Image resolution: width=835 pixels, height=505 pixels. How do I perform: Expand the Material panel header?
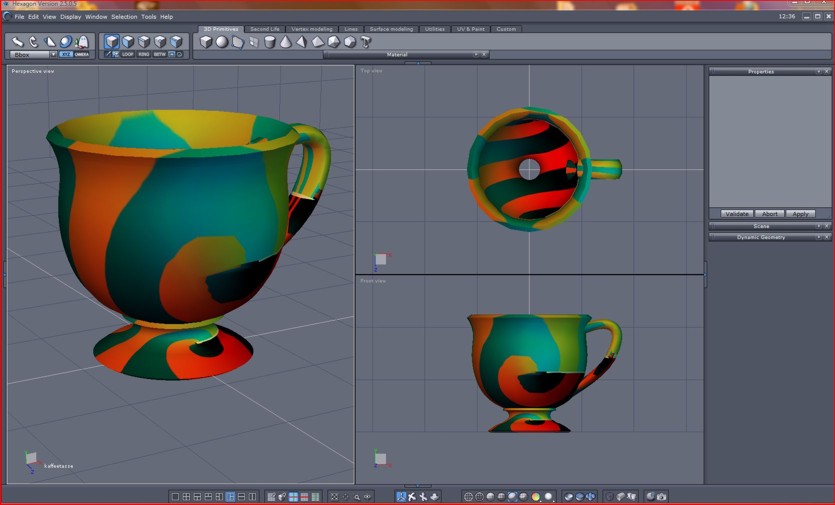(x=397, y=54)
